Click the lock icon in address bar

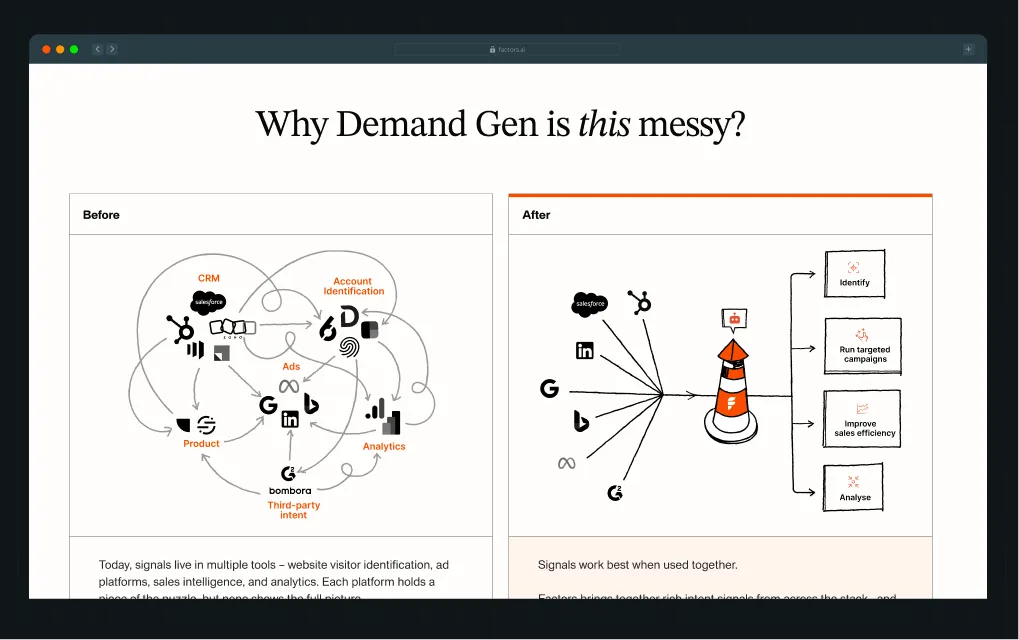(x=493, y=49)
